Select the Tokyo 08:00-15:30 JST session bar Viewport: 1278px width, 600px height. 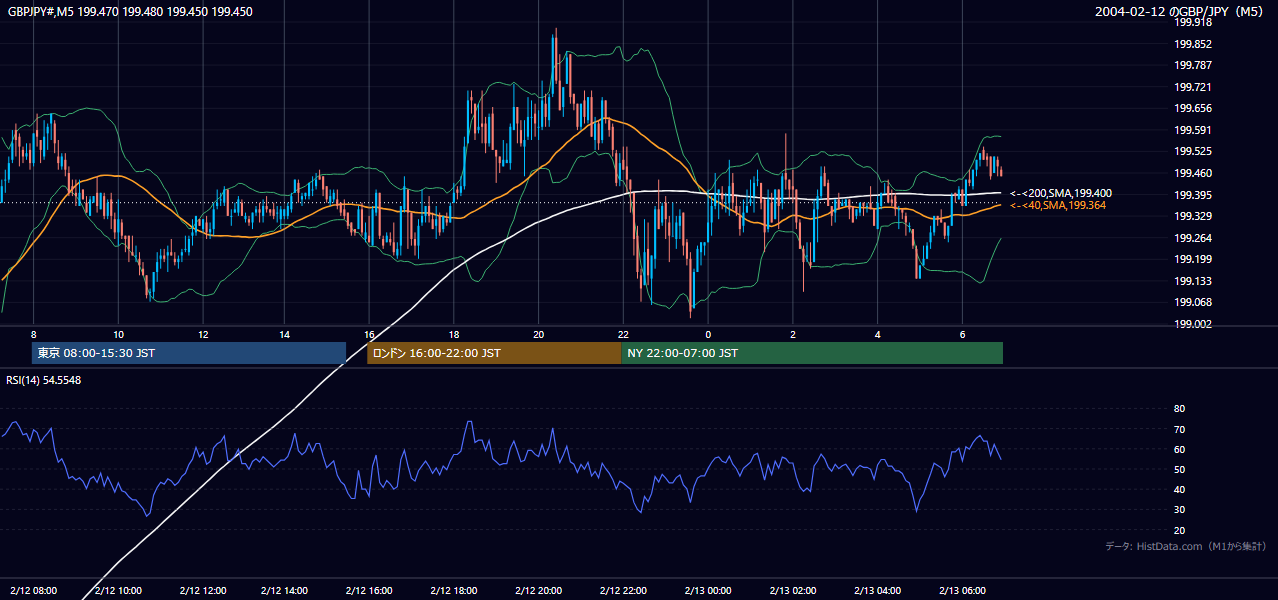tap(189, 353)
